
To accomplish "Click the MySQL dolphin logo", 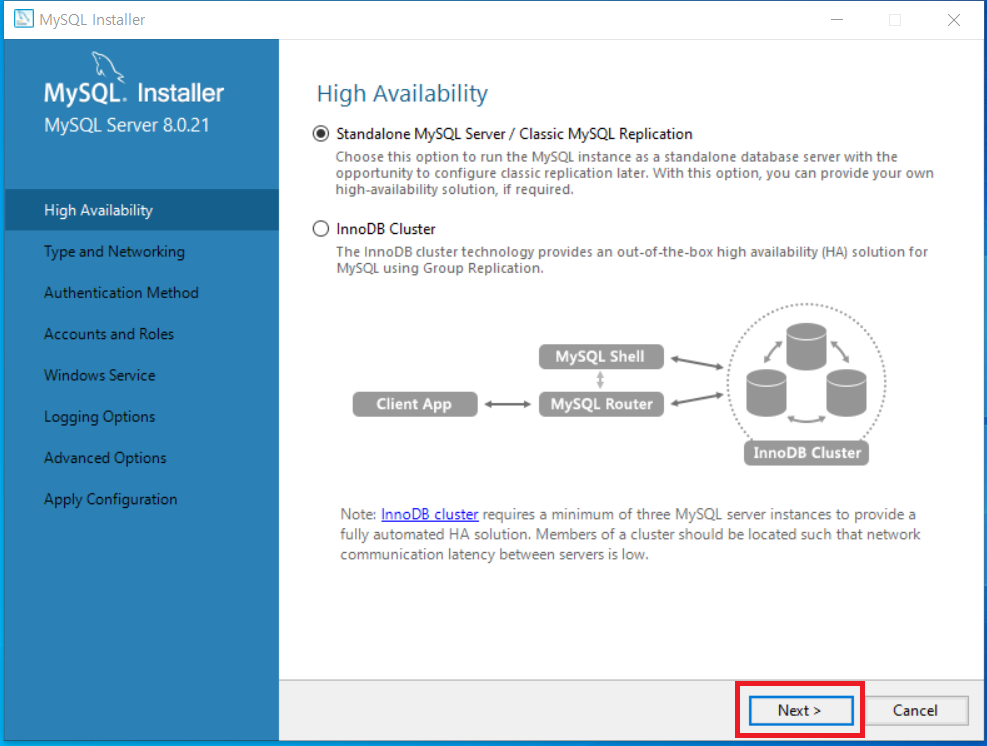I will coord(107,66).
